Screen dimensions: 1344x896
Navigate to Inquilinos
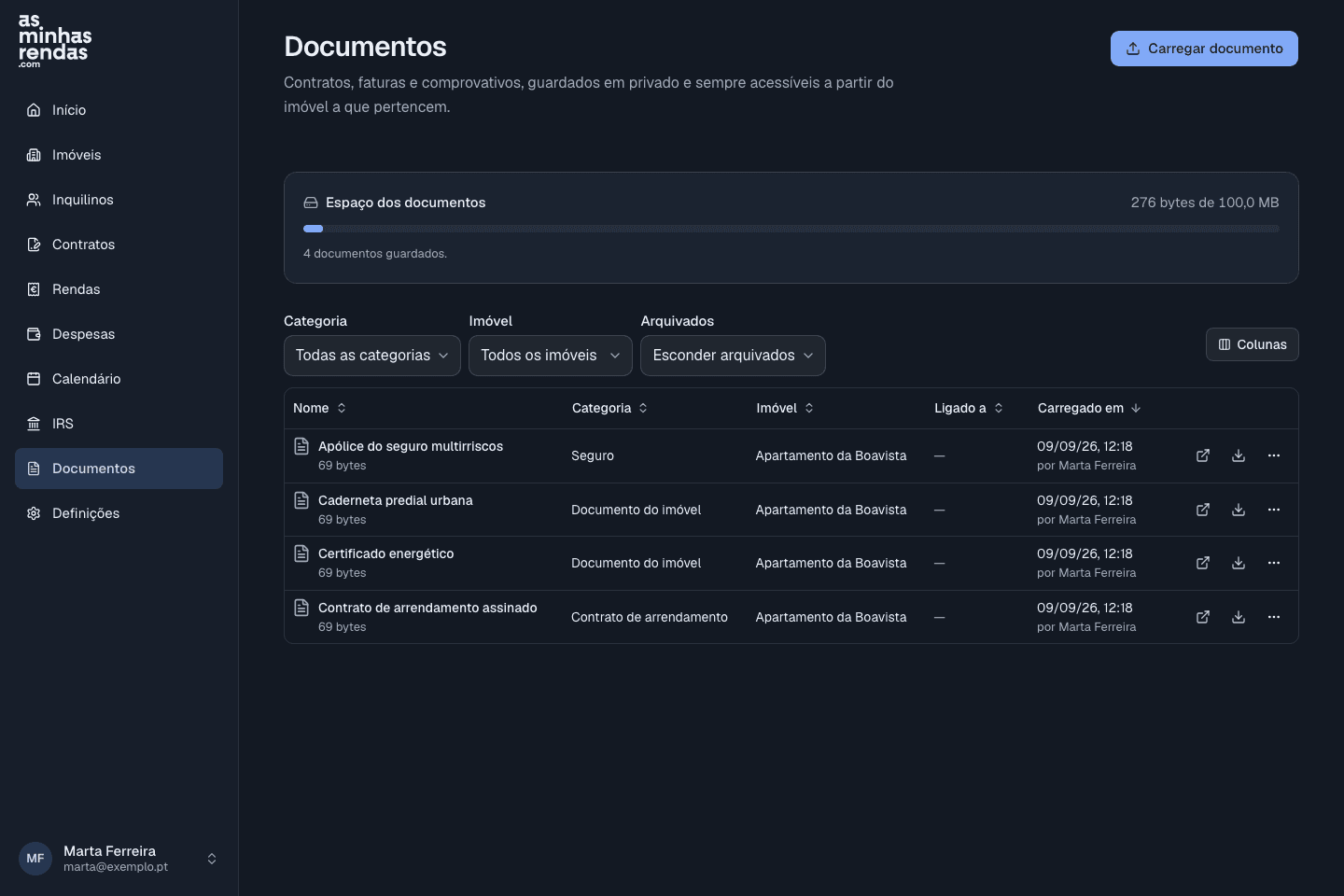click(119, 200)
